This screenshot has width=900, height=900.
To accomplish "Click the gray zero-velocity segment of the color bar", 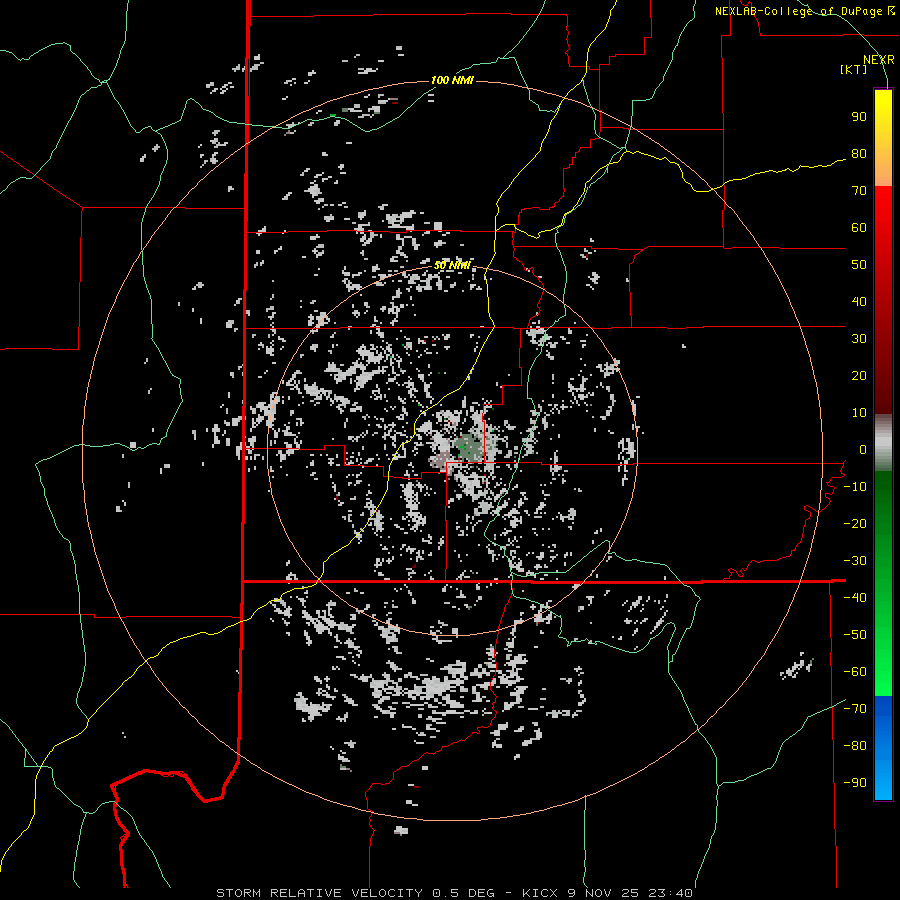I will tap(883, 442).
